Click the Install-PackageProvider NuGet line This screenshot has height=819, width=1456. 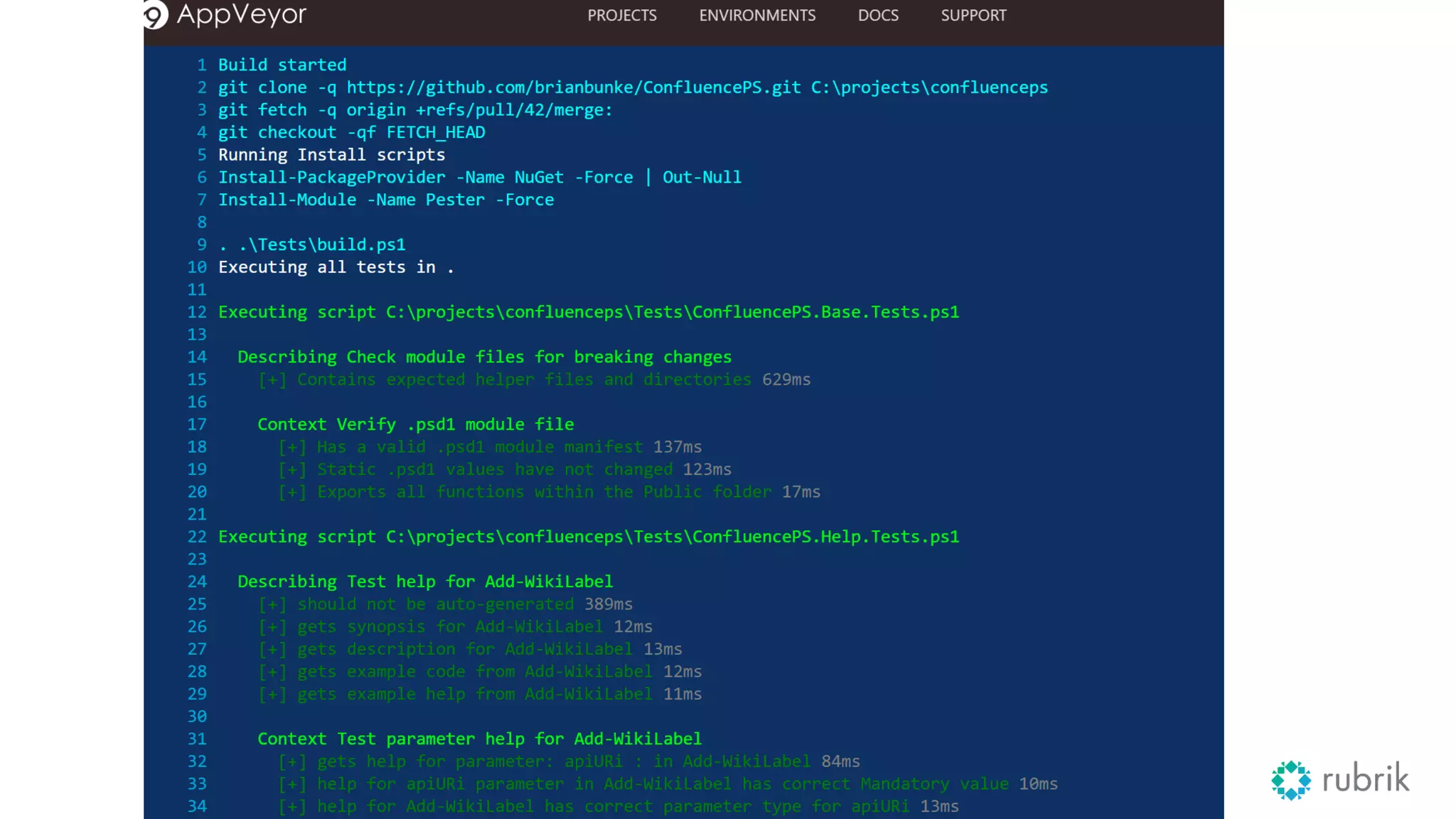click(x=479, y=178)
